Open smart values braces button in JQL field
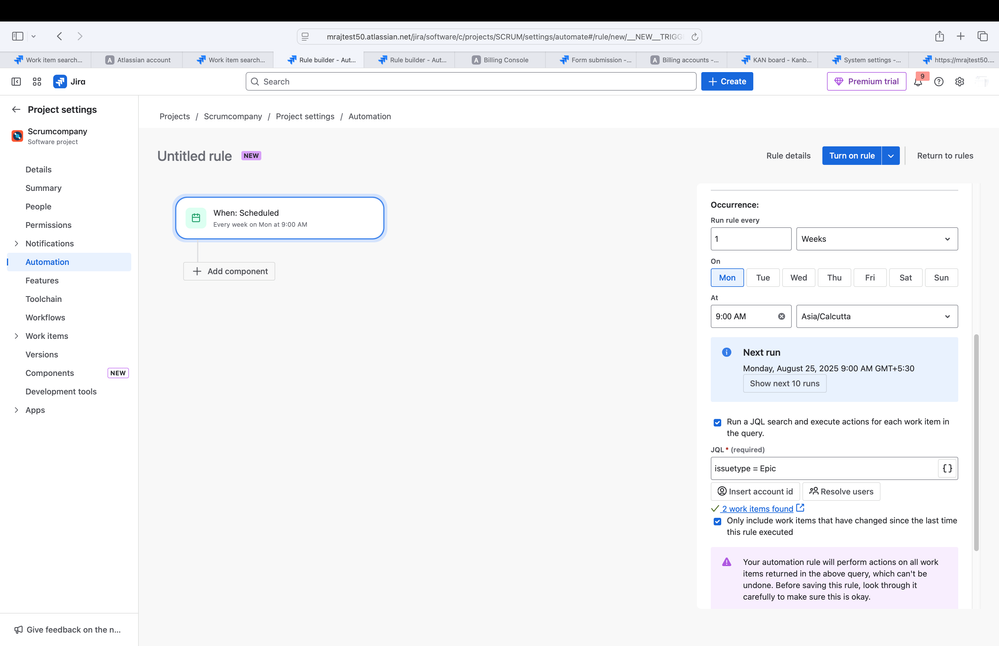 click(947, 468)
